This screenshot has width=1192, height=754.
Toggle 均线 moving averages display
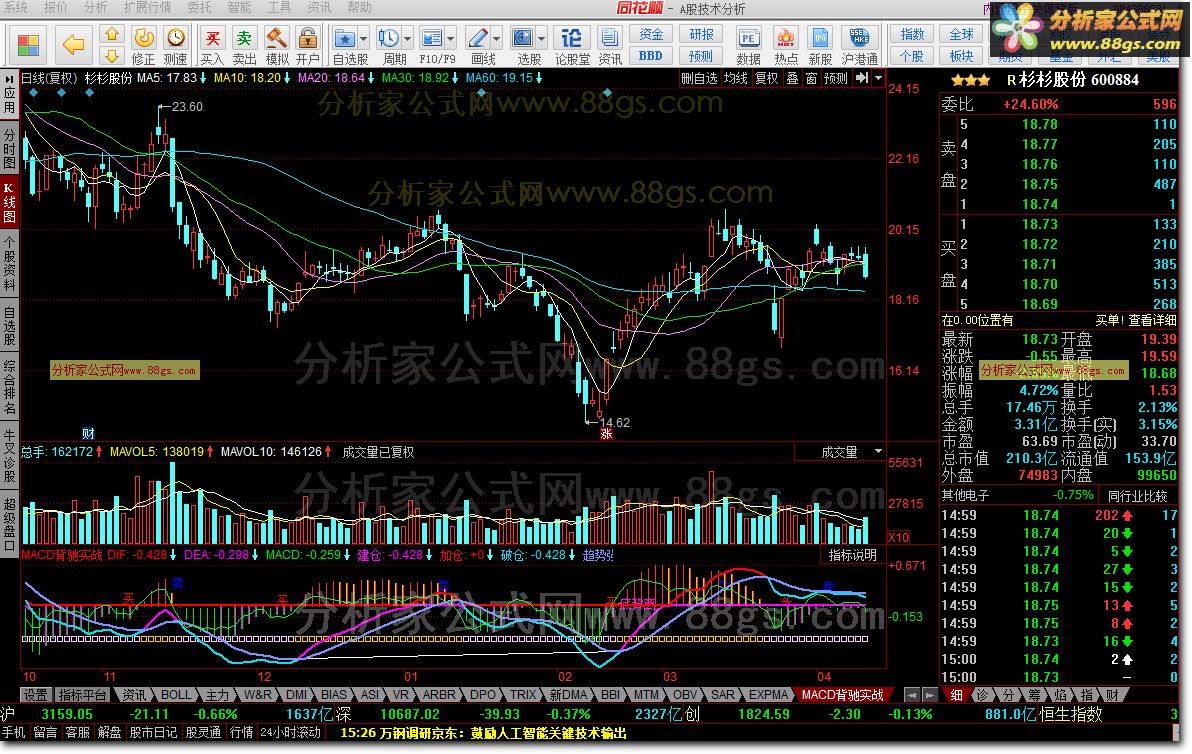coord(735,78)
